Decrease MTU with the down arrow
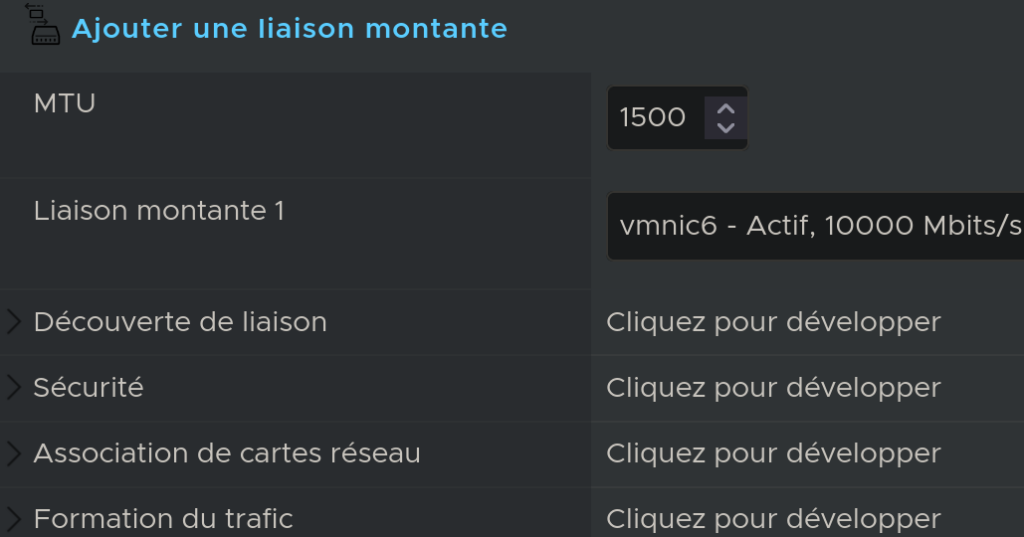 click(x=726, y=128)
